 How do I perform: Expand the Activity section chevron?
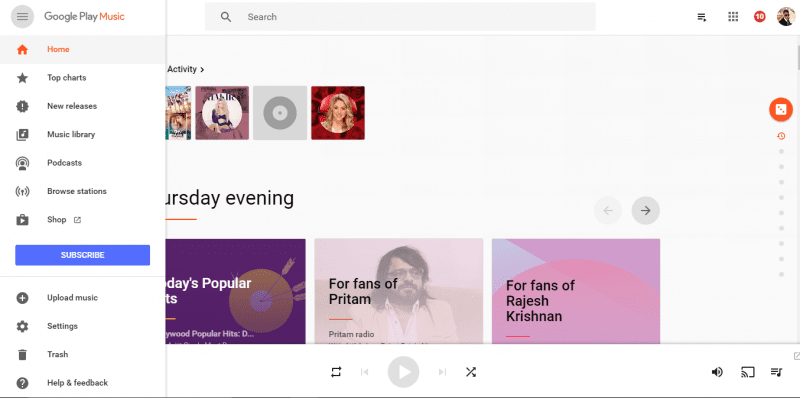pyautogui.click(x=203, y=69)
